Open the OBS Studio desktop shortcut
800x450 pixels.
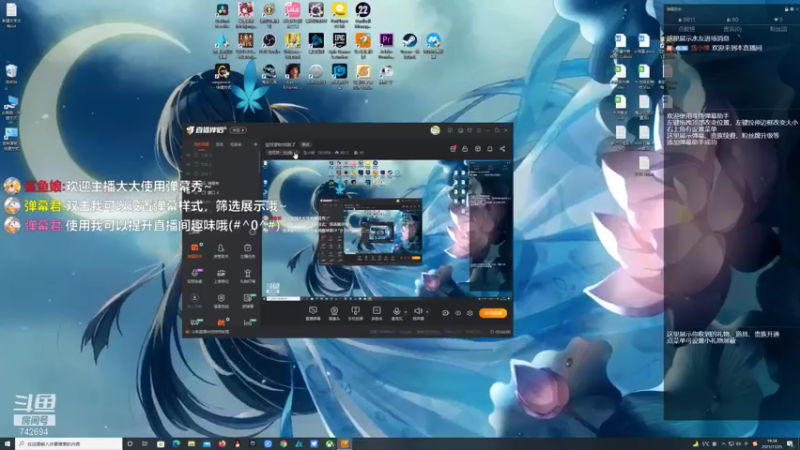click(269, 40)
